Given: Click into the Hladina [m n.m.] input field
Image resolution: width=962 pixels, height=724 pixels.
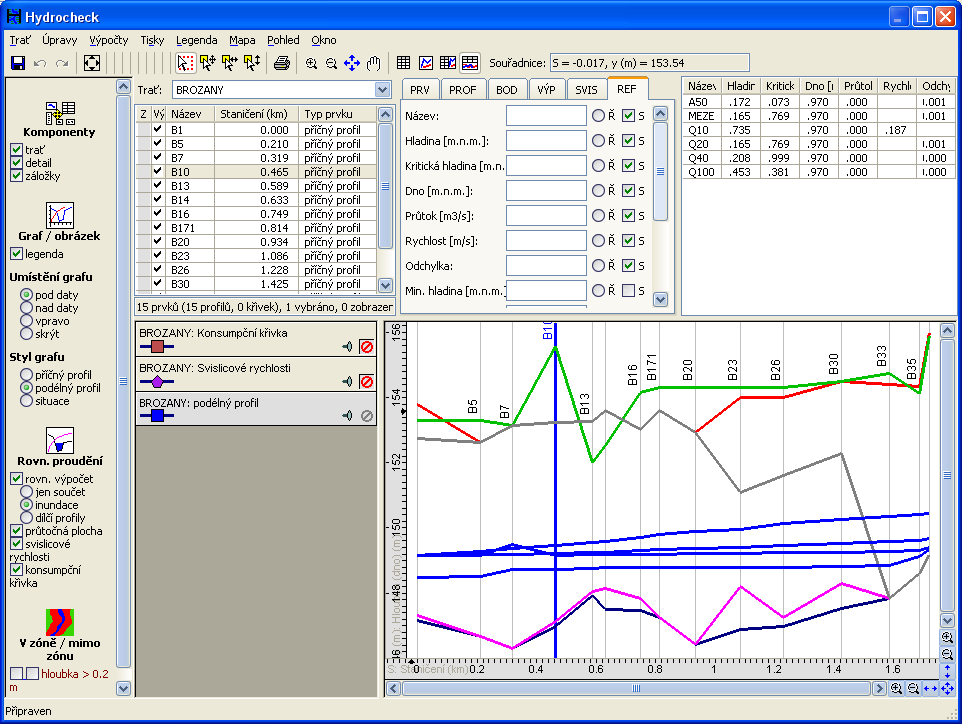Looking at the screenshot, I should (x=546, y=141).
